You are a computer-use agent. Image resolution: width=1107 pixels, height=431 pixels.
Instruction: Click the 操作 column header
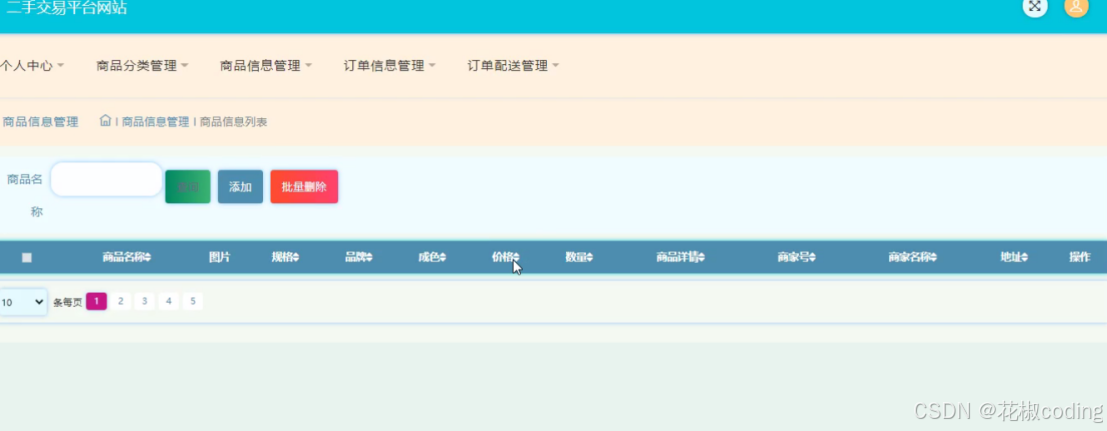(x=1079, y=257)
